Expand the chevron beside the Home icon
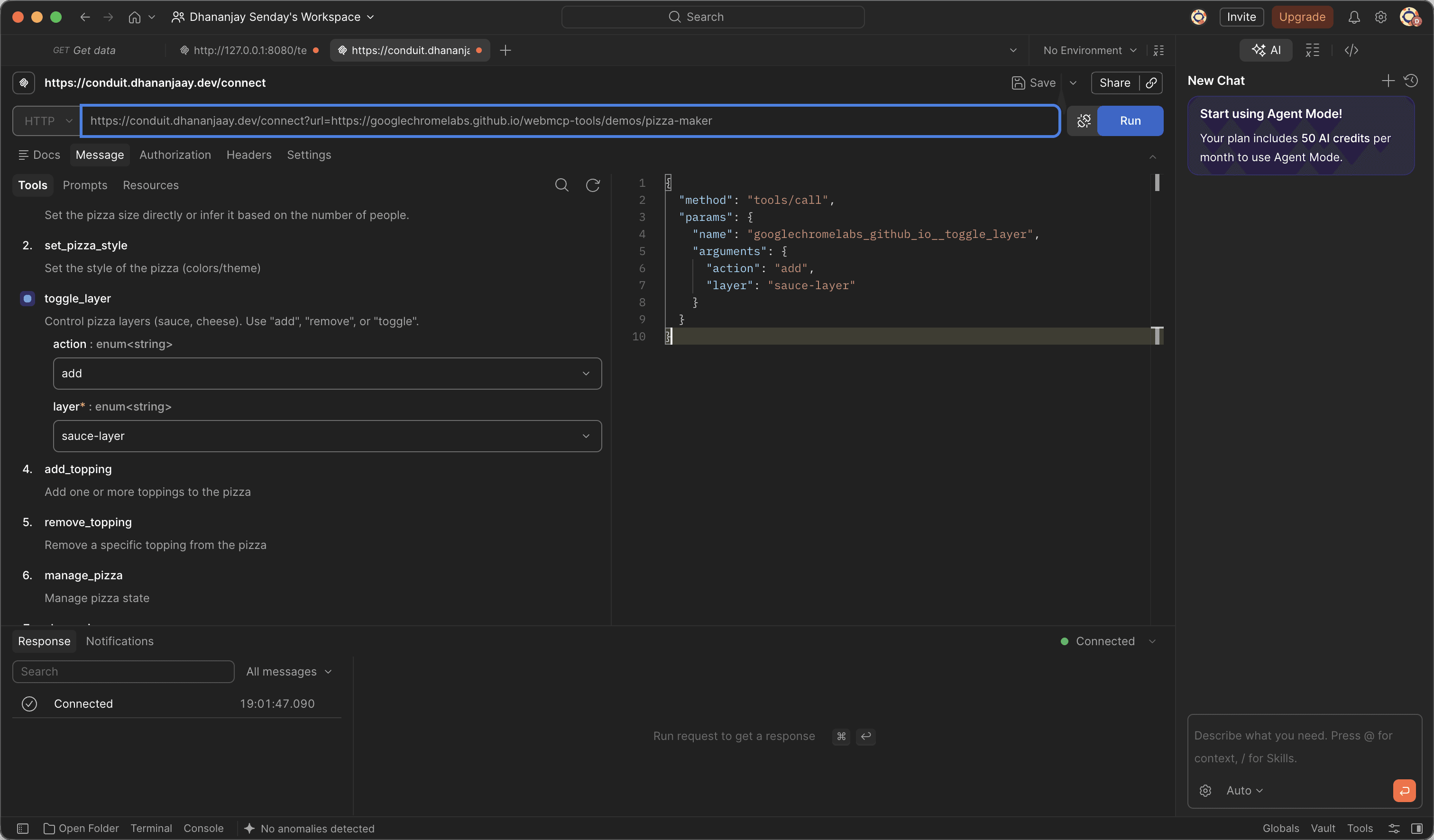The width and height of the screenshot is (1434, 840). (151, 17)
